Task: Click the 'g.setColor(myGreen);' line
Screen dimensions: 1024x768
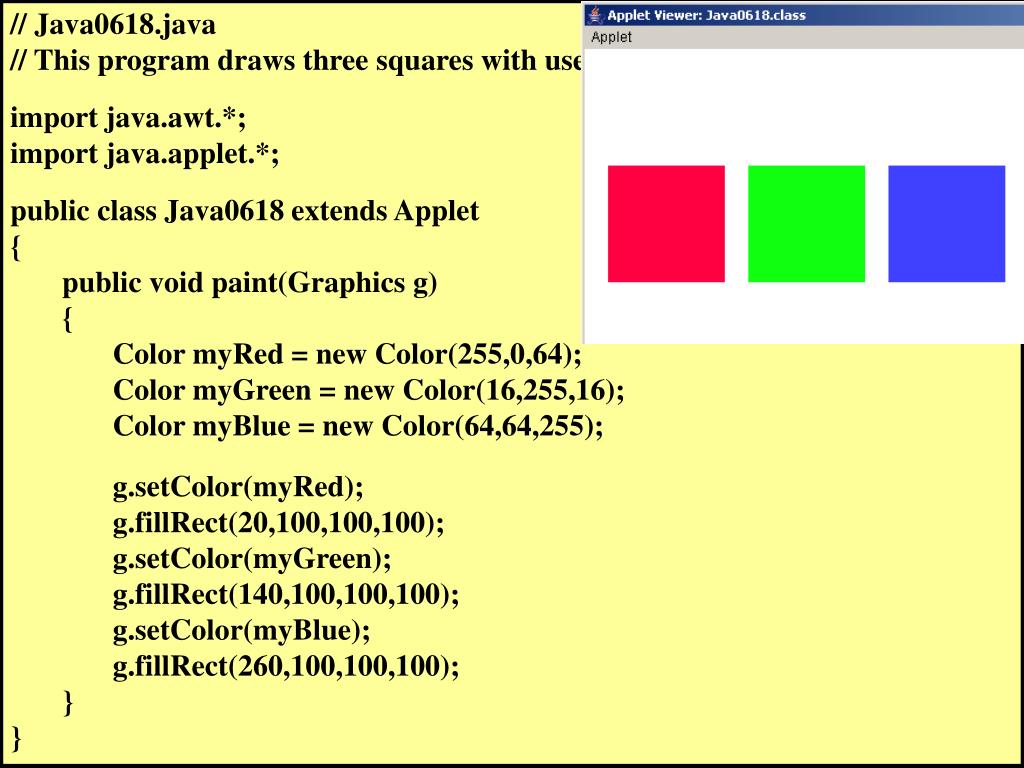Action: click(252, 560)
